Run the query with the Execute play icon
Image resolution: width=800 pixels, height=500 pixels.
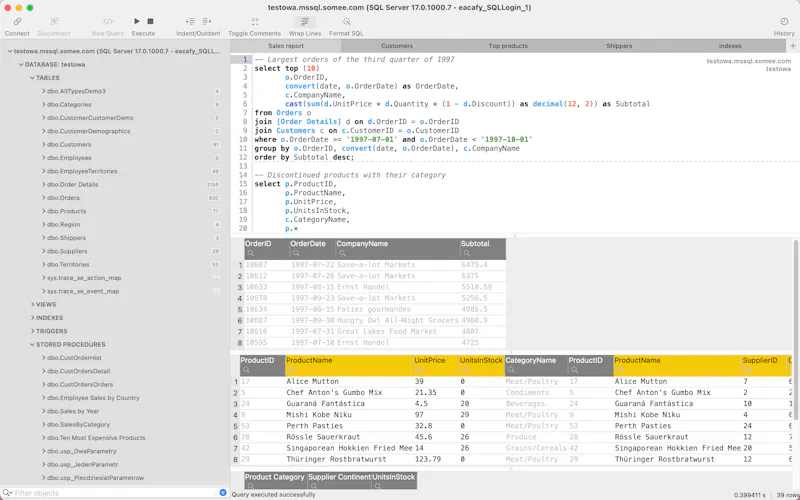137,21
